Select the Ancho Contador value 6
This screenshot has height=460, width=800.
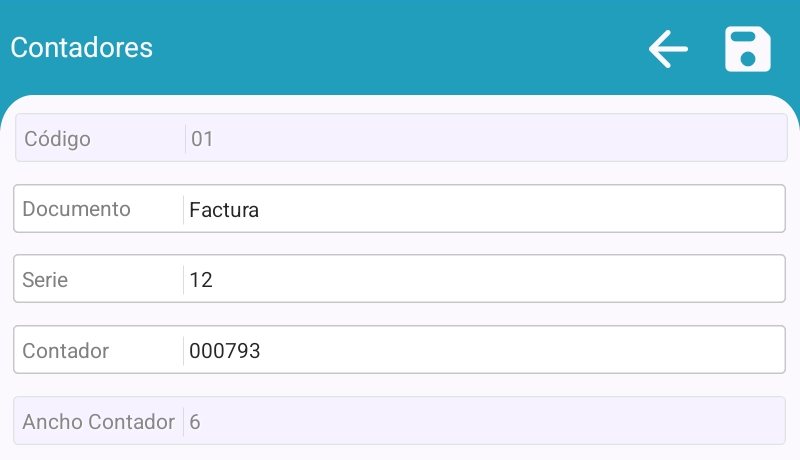195,422
